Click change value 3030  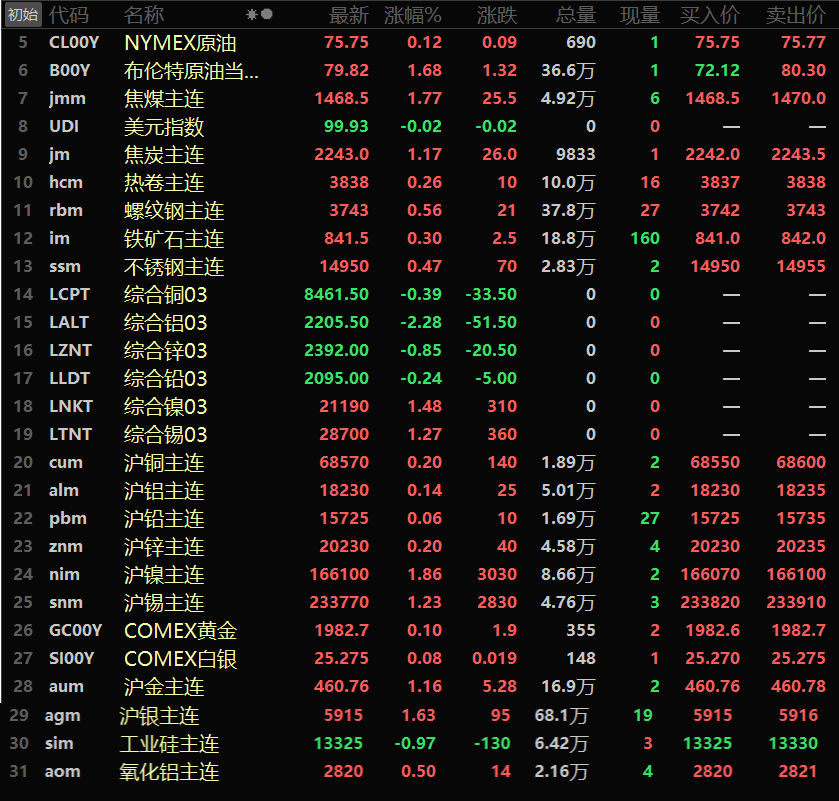coord(498,574)
